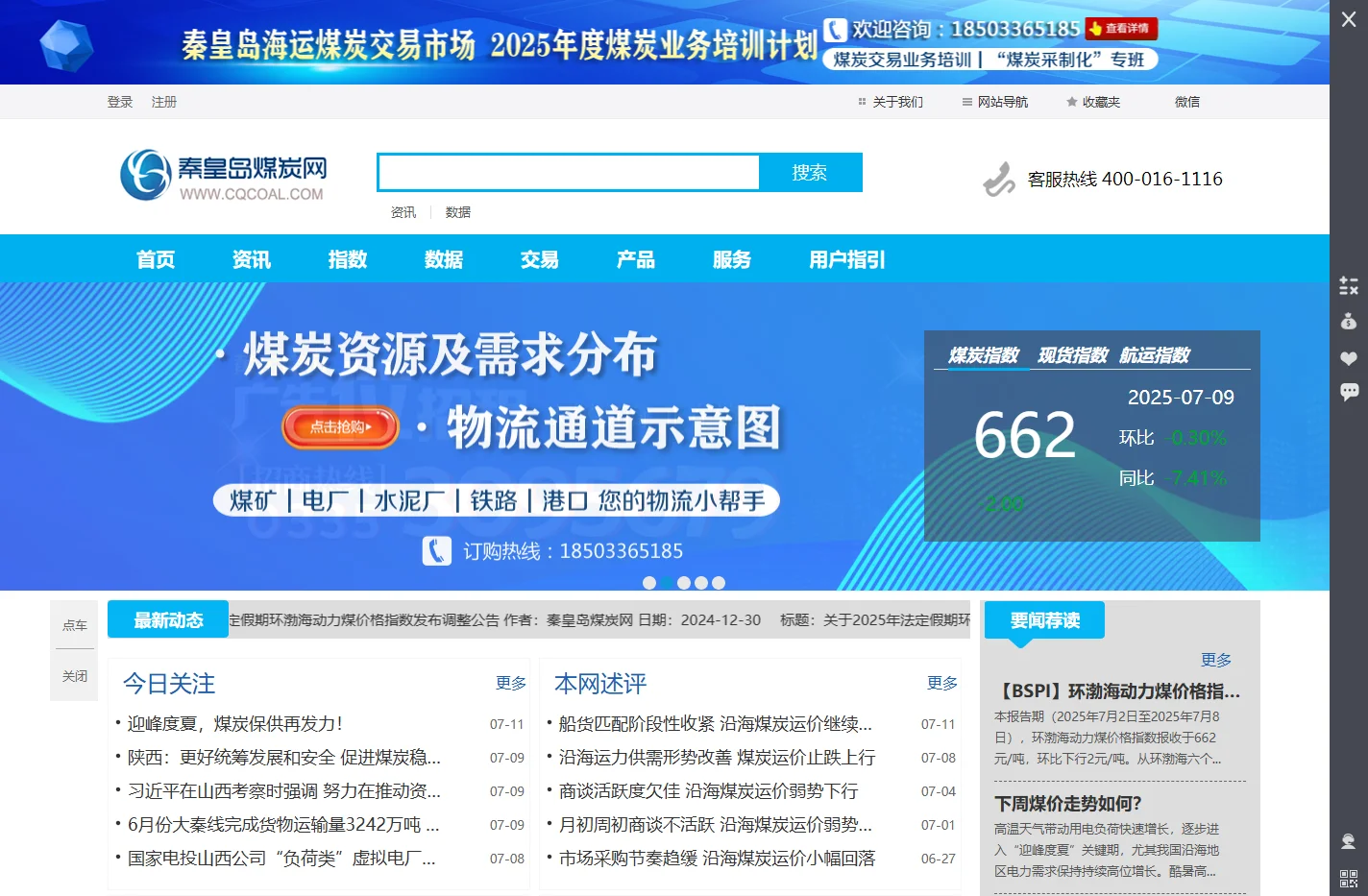
Task: Click the phone icon next to 订购热线
Action: tap(436, 550)
